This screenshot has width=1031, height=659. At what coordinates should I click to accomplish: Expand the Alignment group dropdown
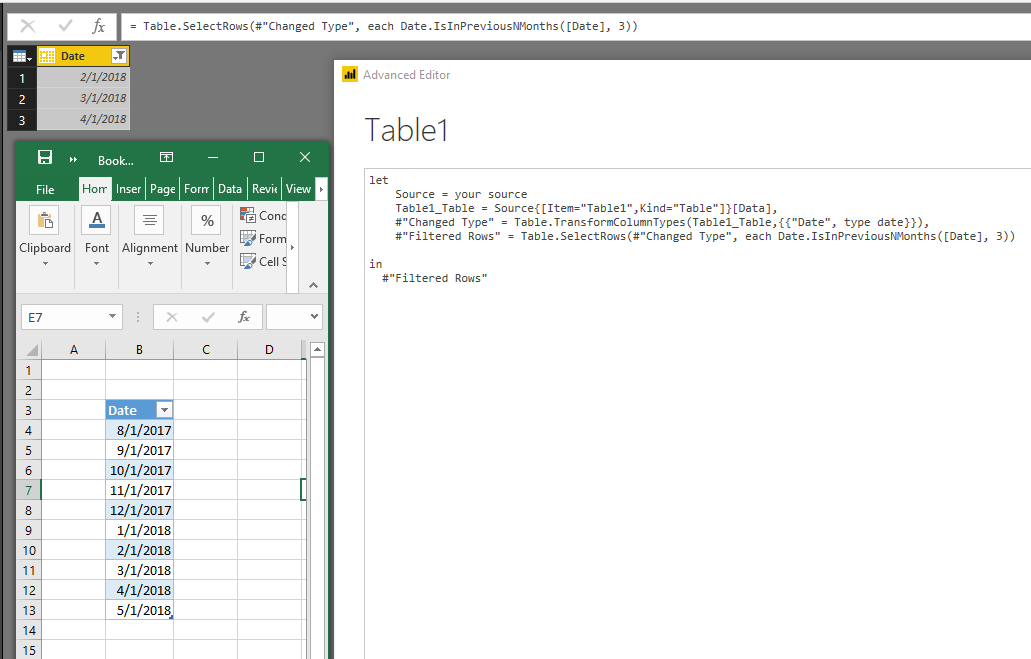tap(150, 264)
